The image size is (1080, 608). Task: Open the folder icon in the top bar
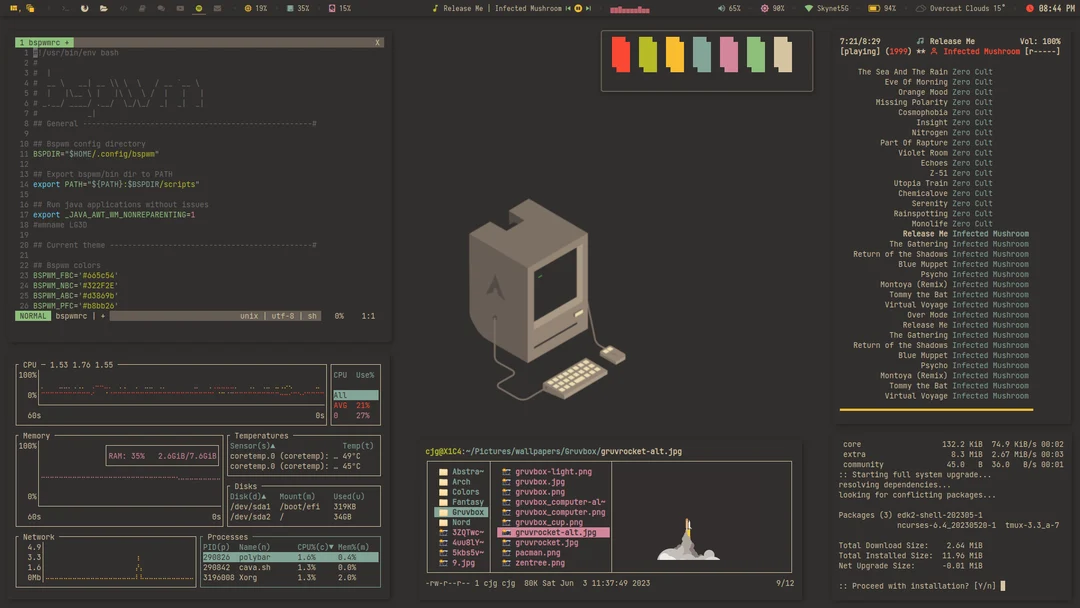103,8
